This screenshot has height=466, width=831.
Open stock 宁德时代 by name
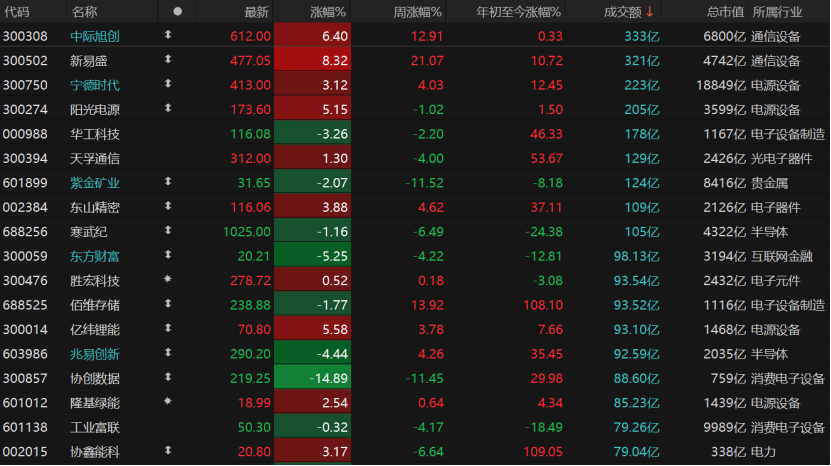point(95,85)
